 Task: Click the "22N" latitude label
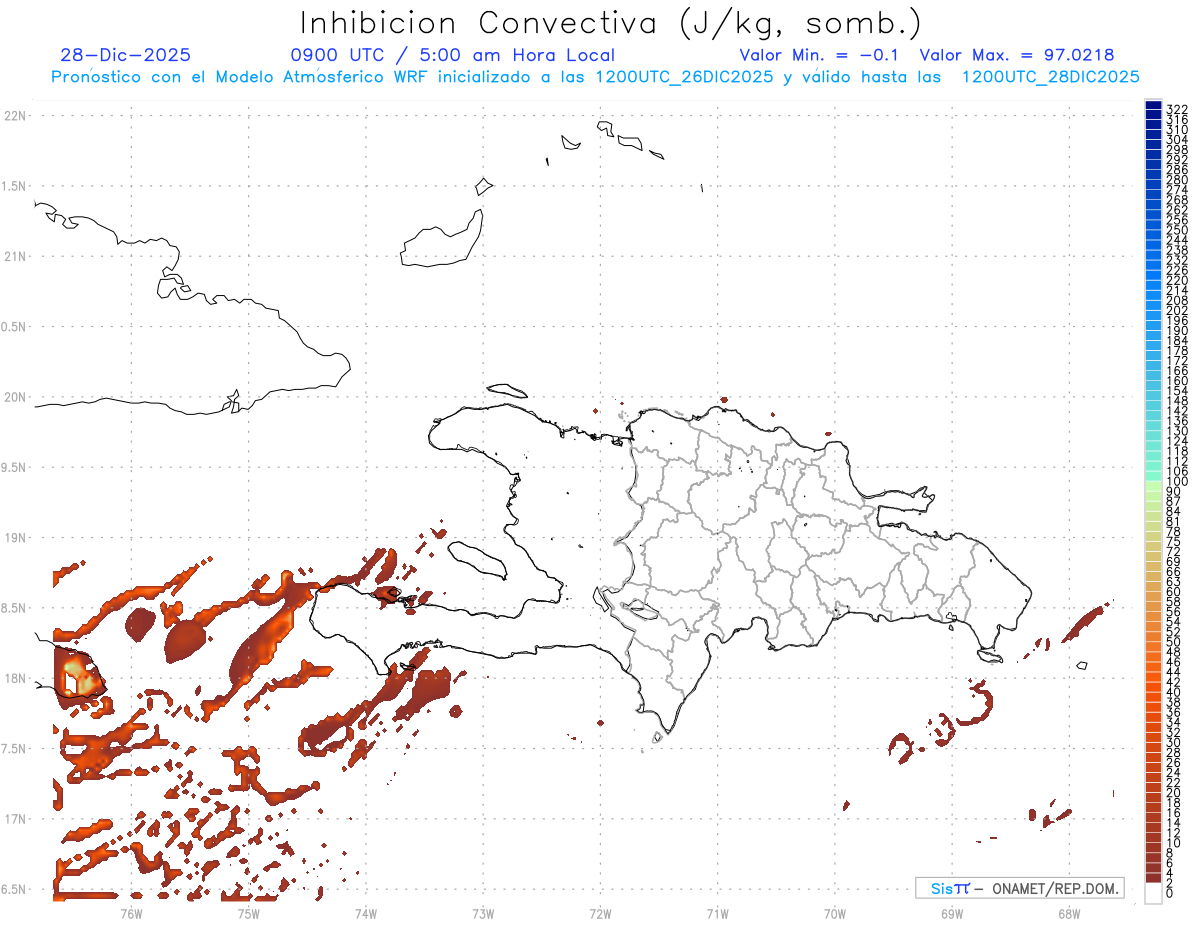tap(14, 116)
